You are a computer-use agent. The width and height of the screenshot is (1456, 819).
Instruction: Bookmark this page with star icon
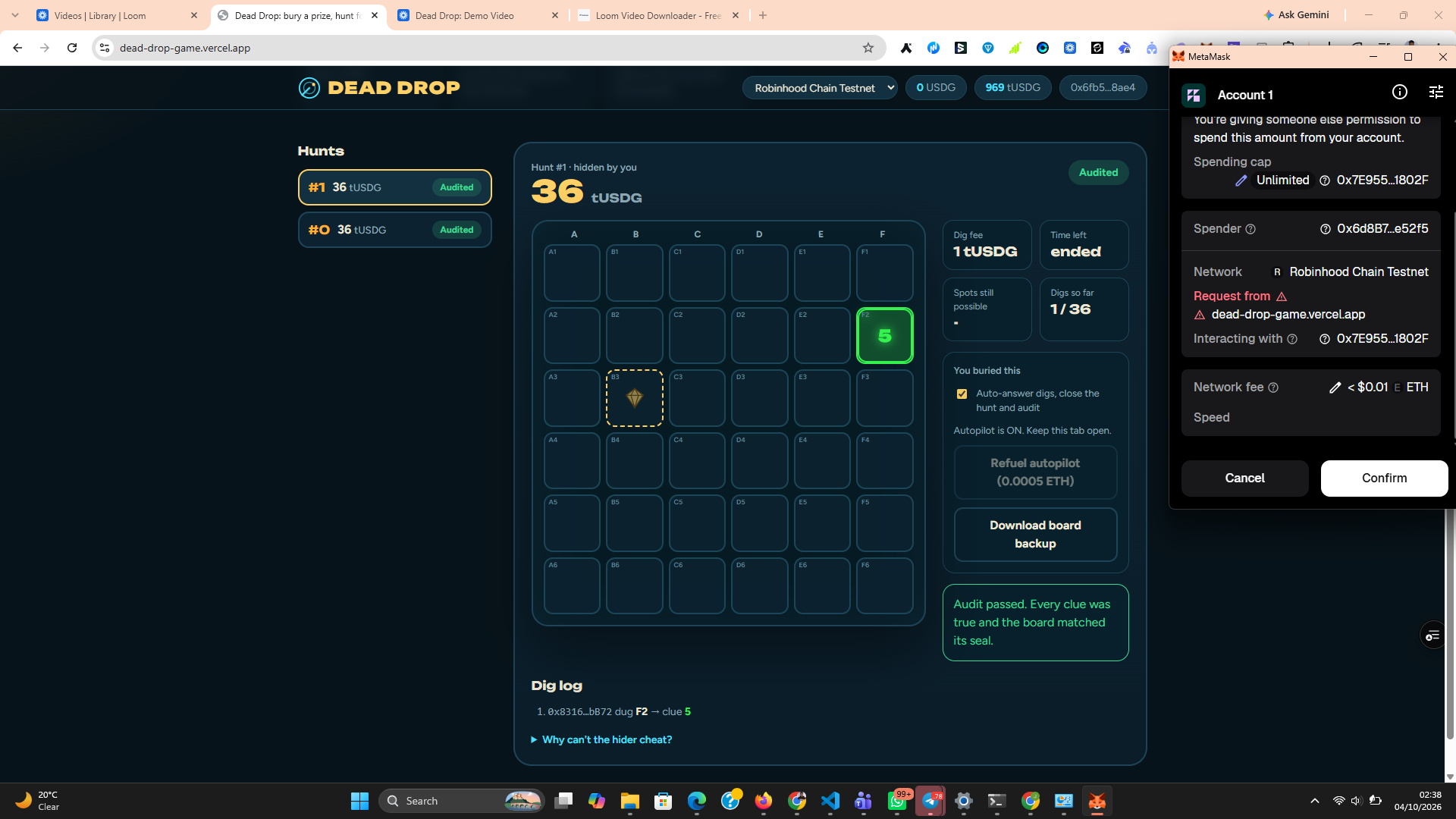(868, 48)
